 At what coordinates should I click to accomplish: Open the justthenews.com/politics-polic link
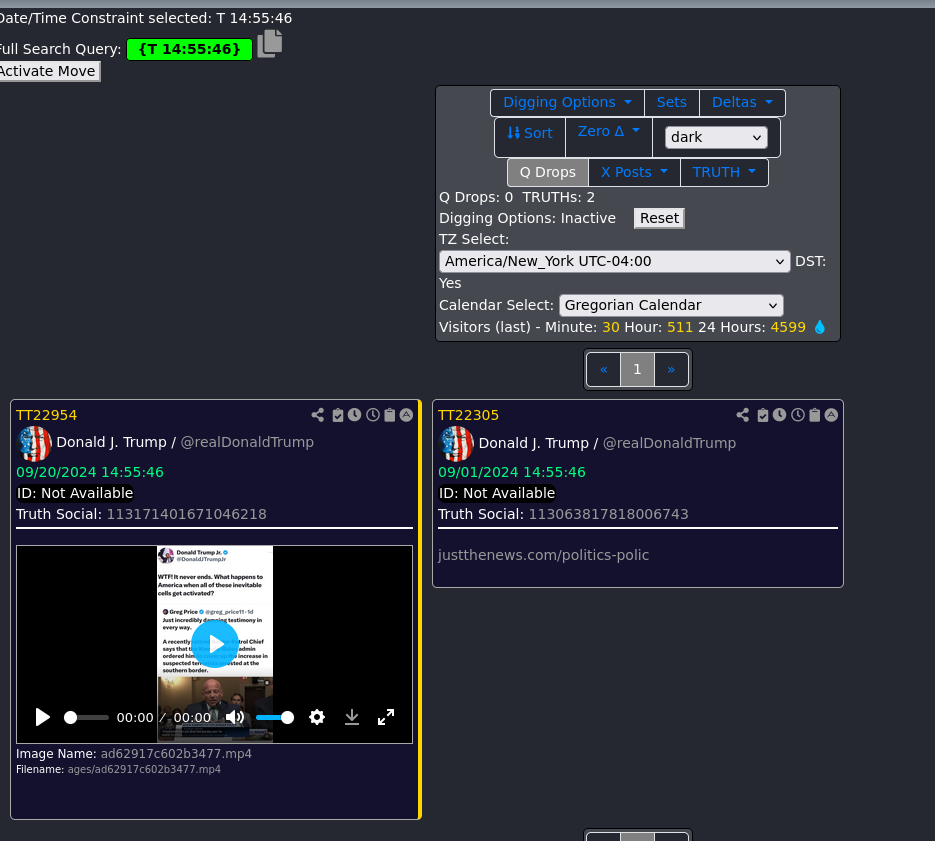click(543, 555)
